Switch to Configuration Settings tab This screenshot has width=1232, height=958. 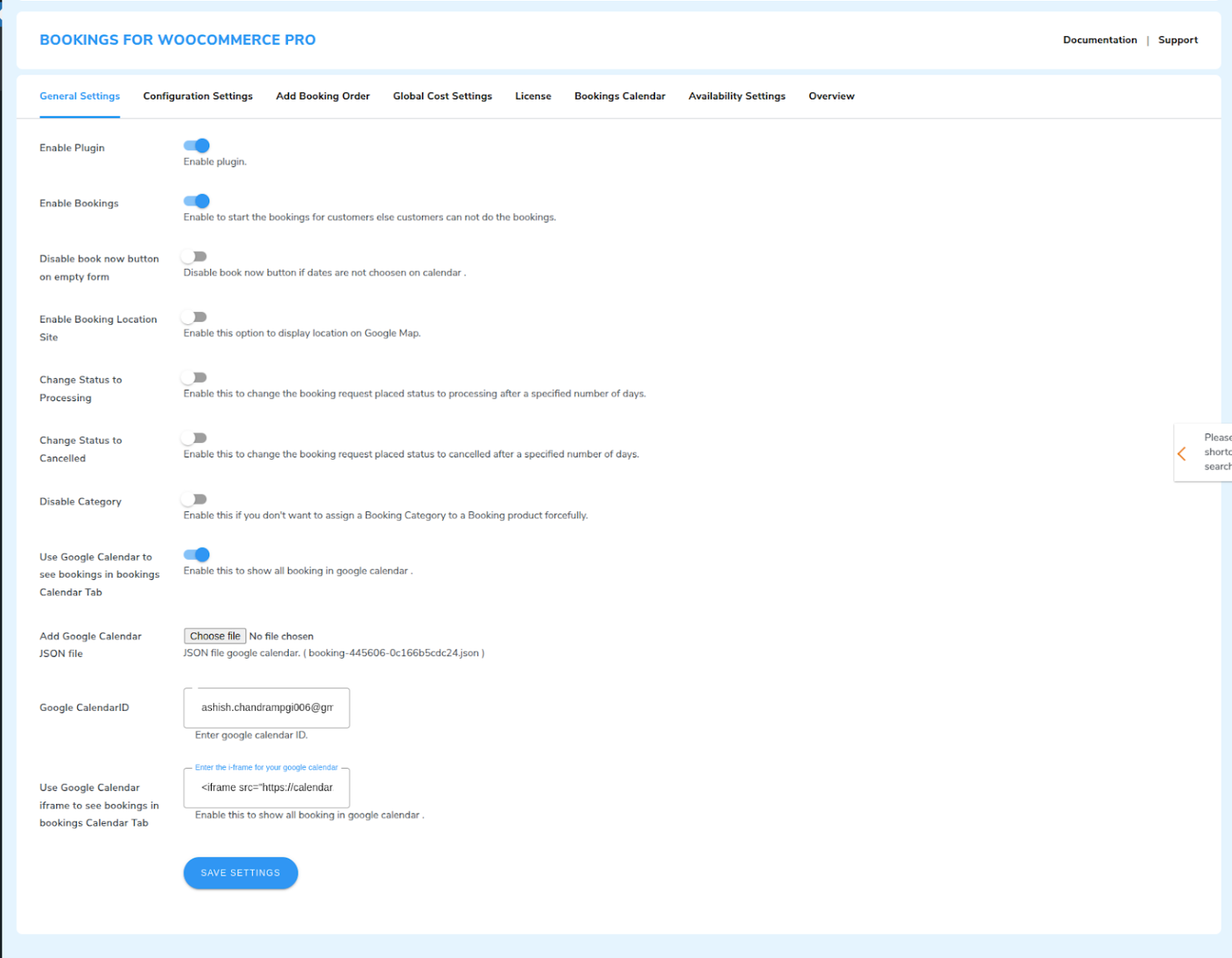coord(197,96)
